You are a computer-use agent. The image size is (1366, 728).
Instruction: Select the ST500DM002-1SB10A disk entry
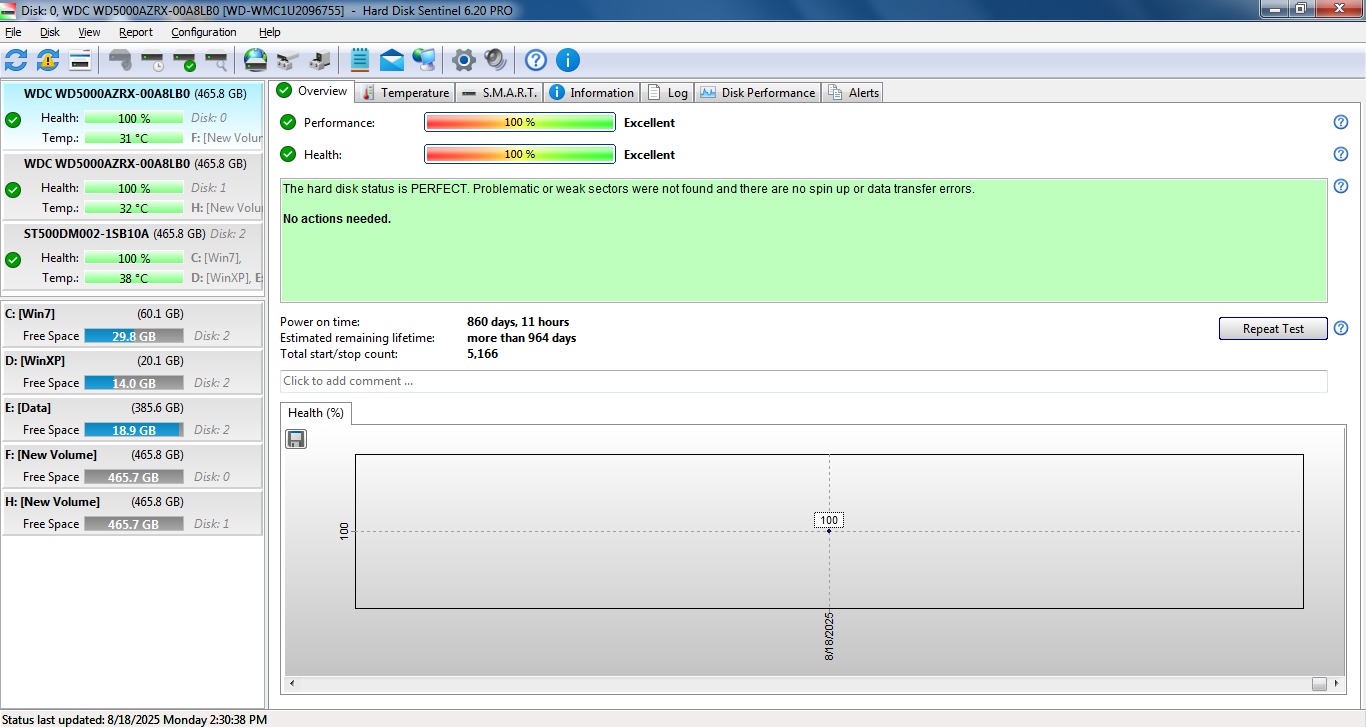(x=133, y=256)
